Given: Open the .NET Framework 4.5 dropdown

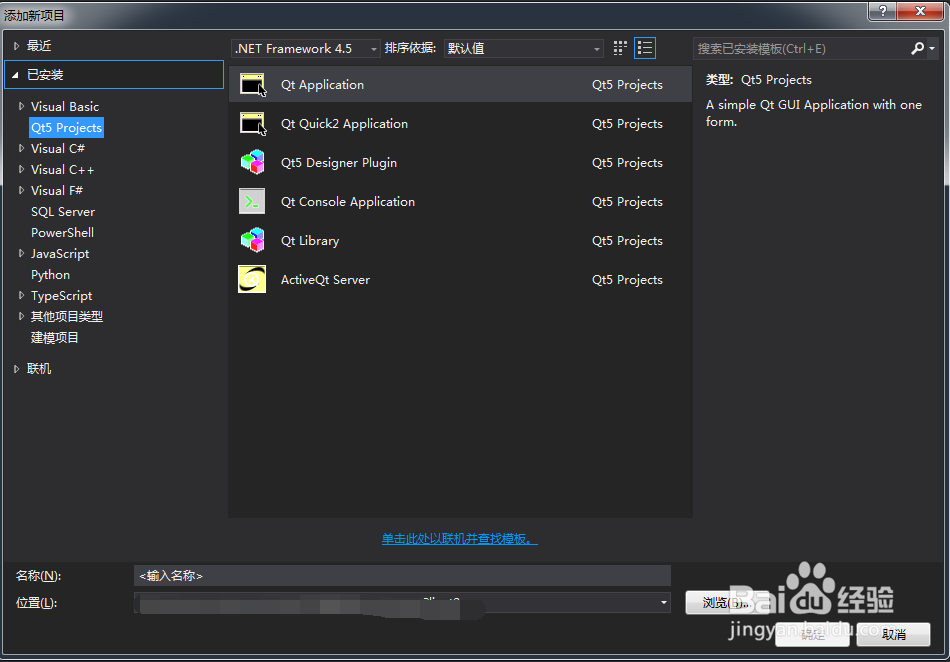Looking at the screenshot, I should (306, 48).
